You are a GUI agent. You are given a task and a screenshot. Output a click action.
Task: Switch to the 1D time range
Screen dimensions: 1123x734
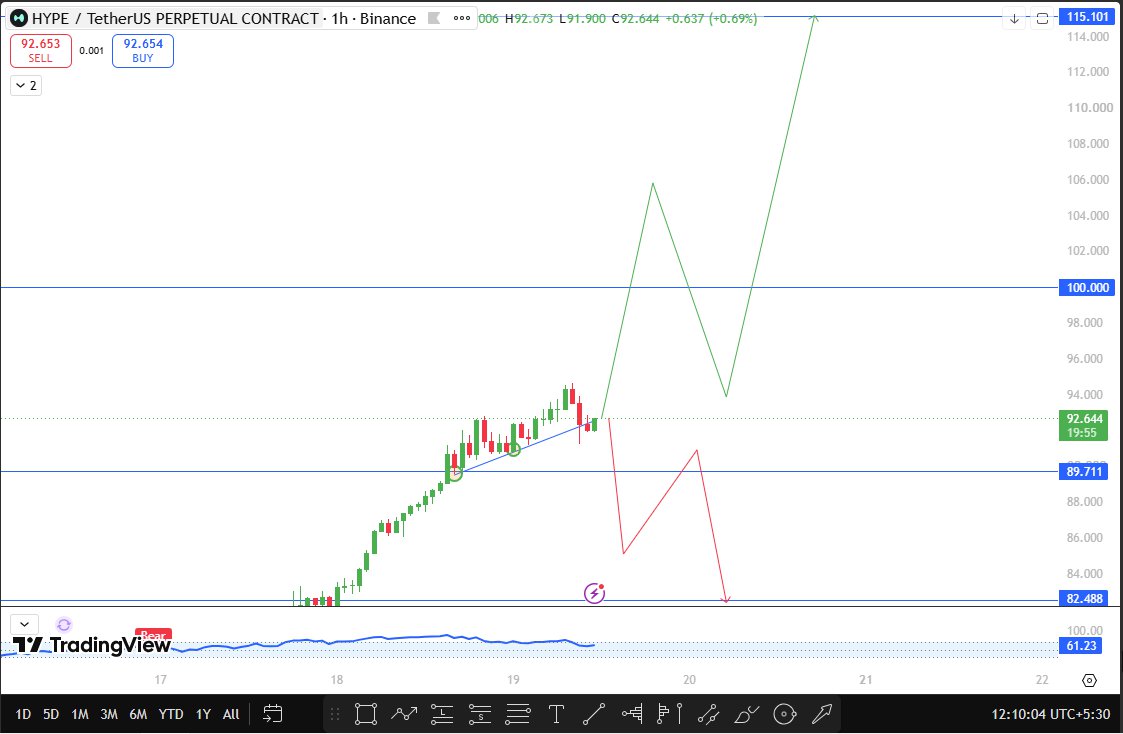click(x=23, y=714)
